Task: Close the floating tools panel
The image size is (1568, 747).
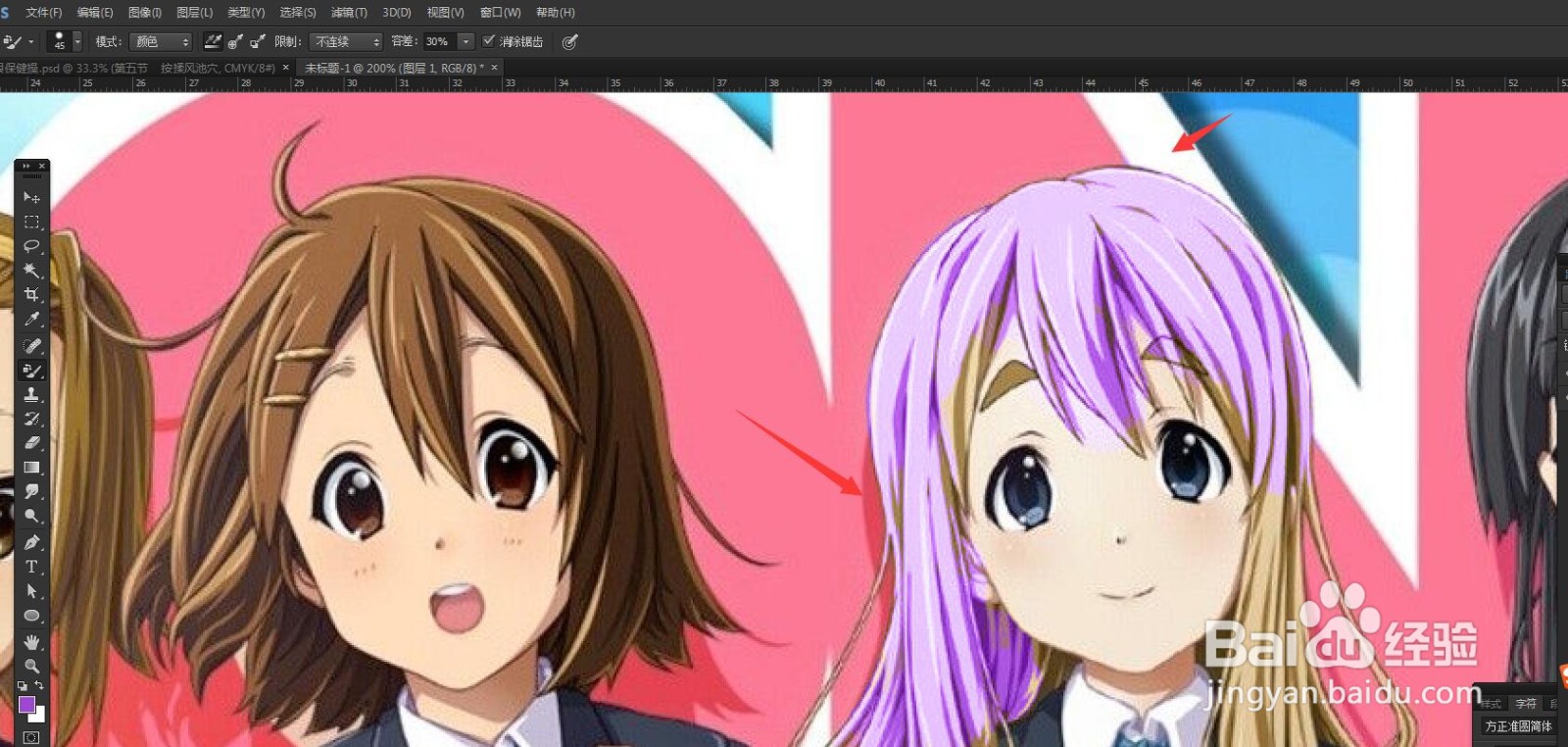Action: [42, 166]
